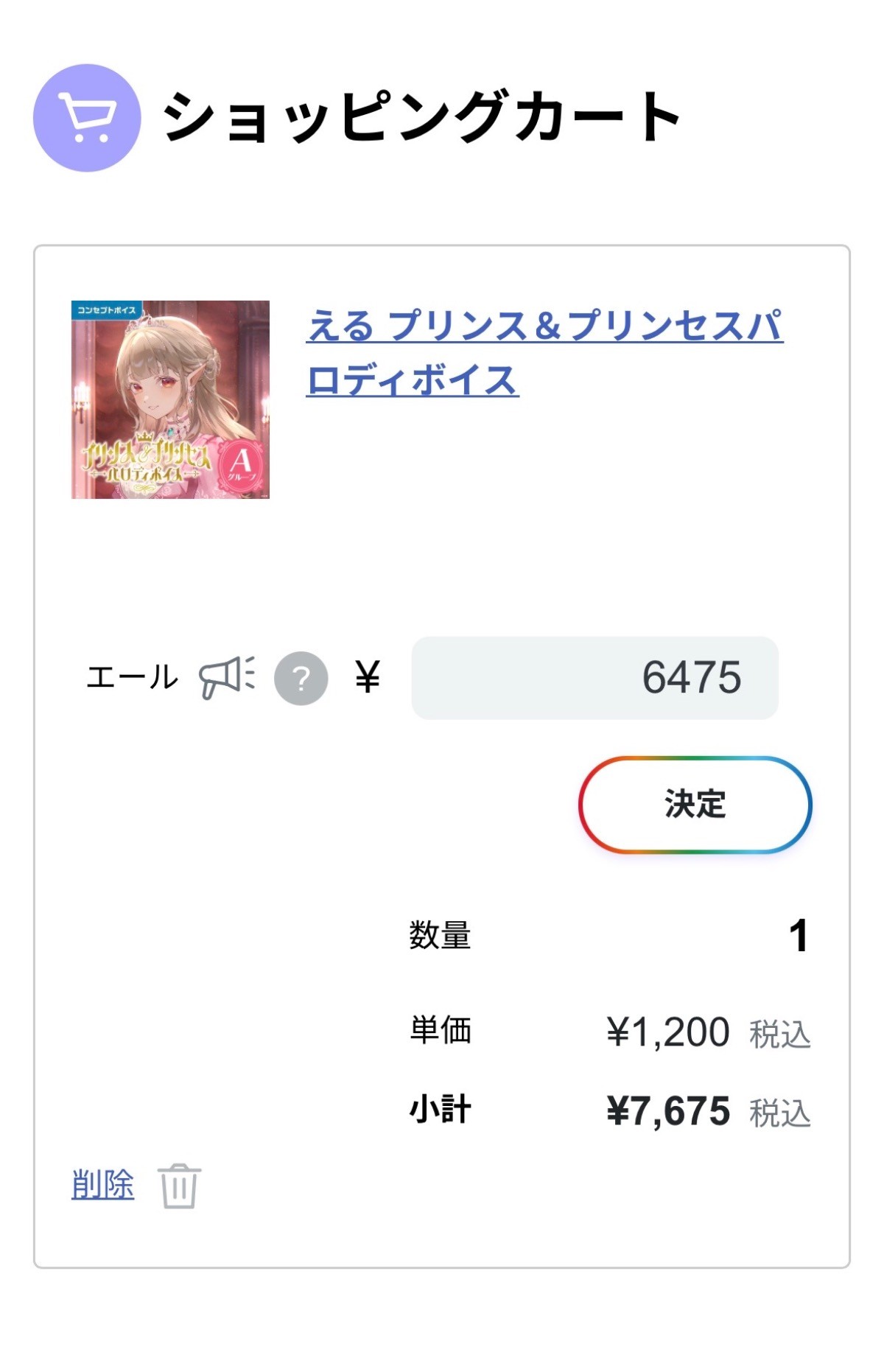Screen dimensions: 884x1372
Task: Click the 数量 label
Action: pos(440,935)
